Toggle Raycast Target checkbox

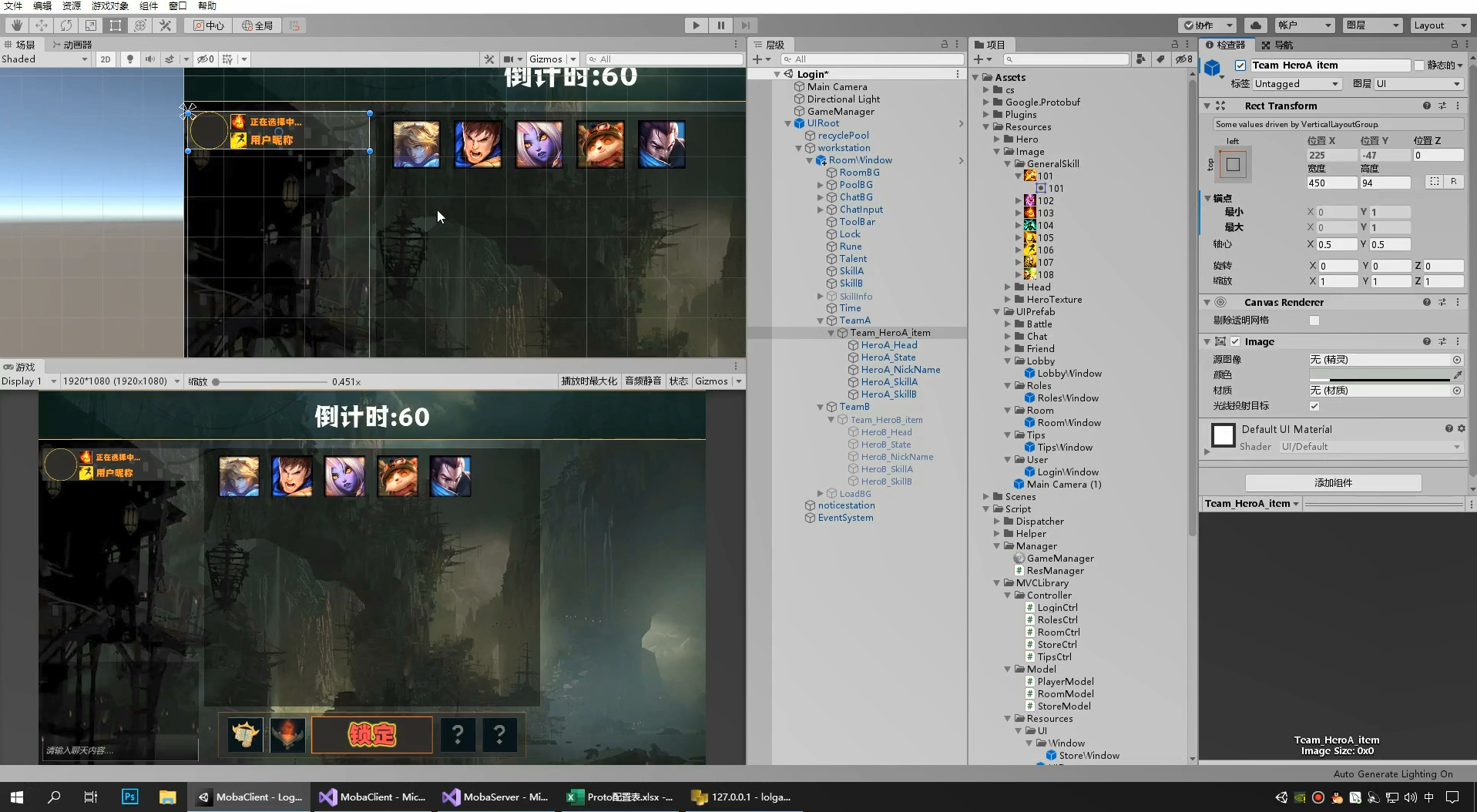1314,406
